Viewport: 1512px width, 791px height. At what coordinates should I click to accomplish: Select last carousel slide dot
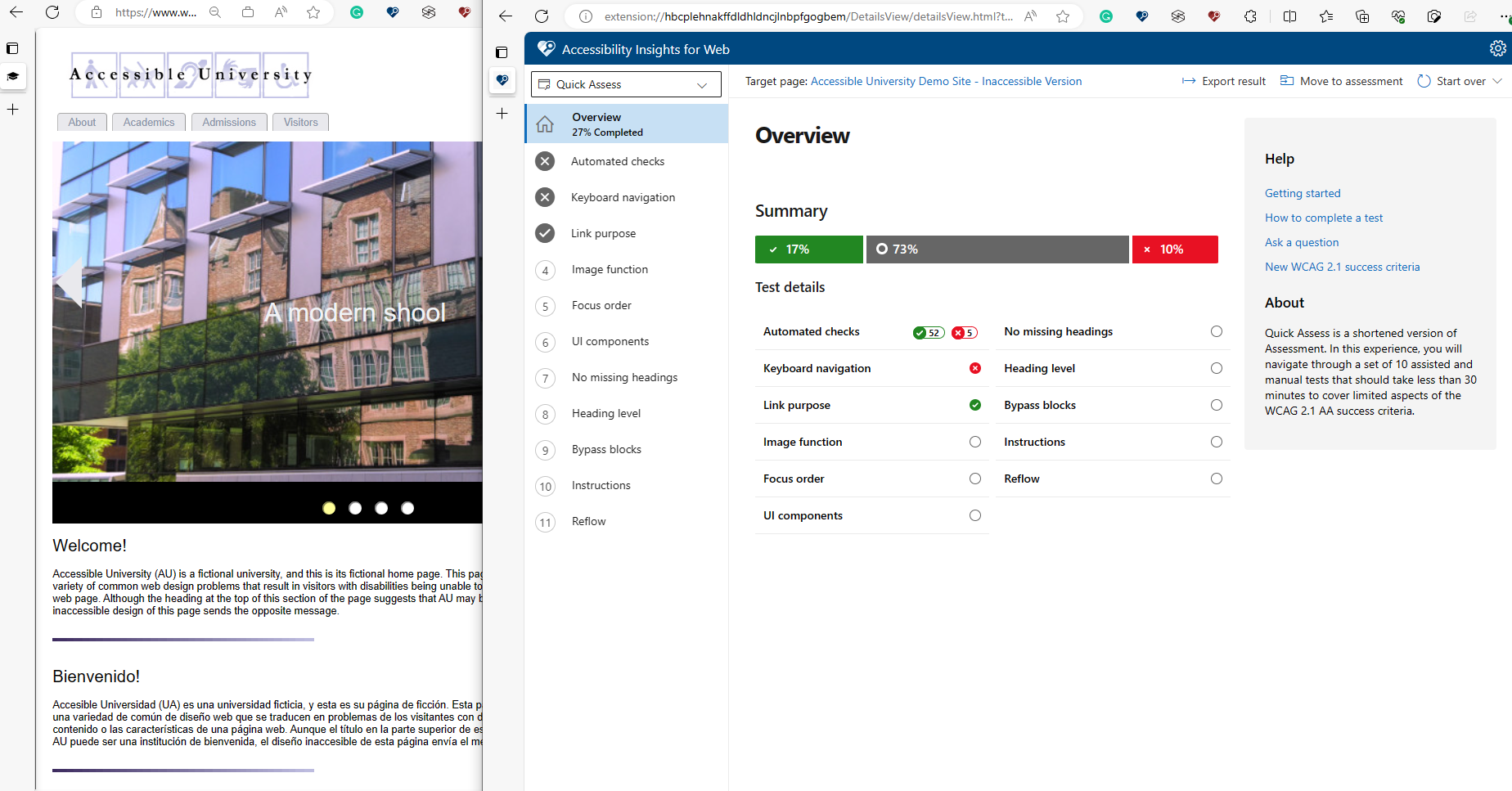[407, 508]
